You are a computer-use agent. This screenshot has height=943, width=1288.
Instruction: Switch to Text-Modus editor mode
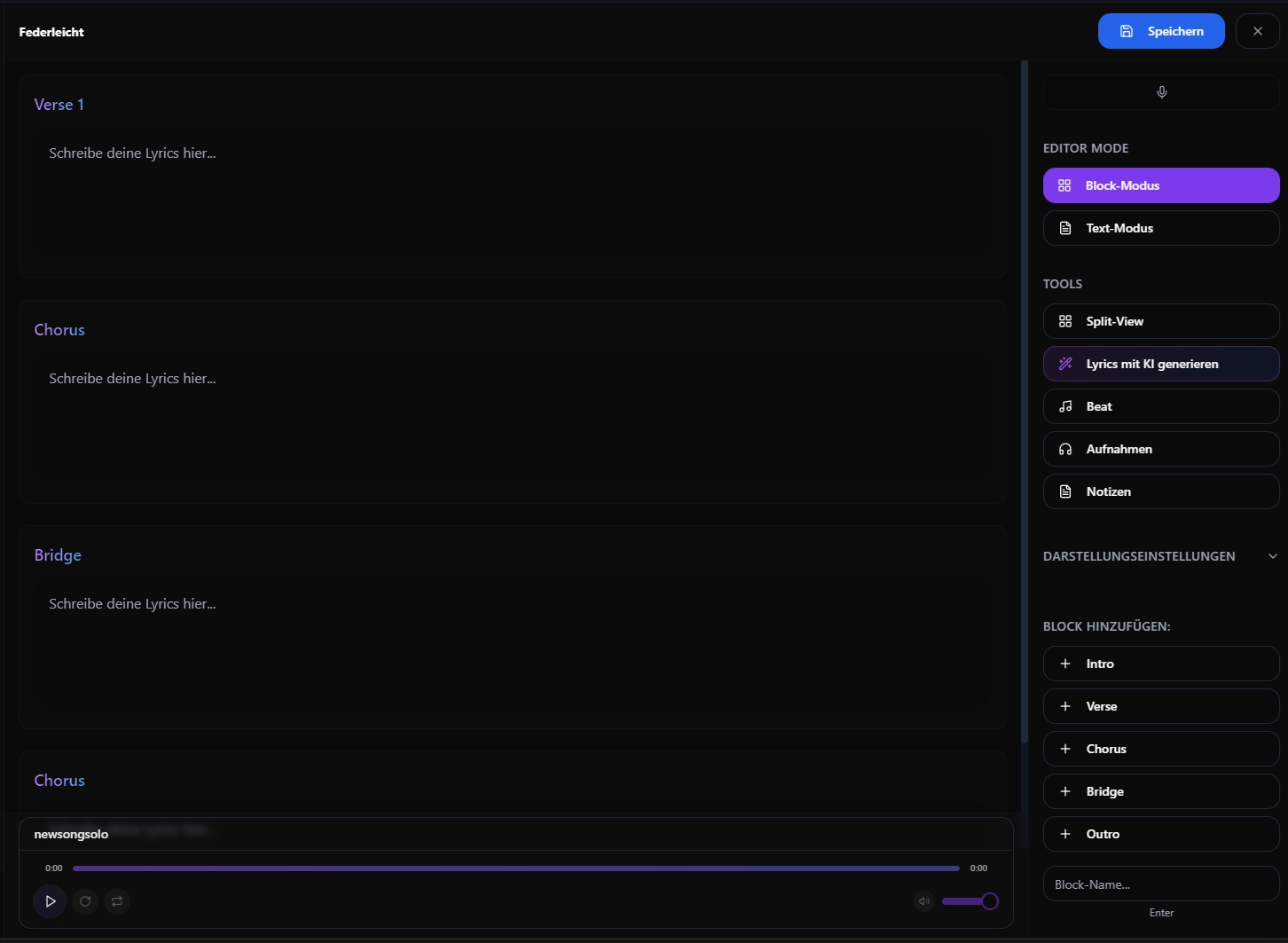(x=1160, y=228)
